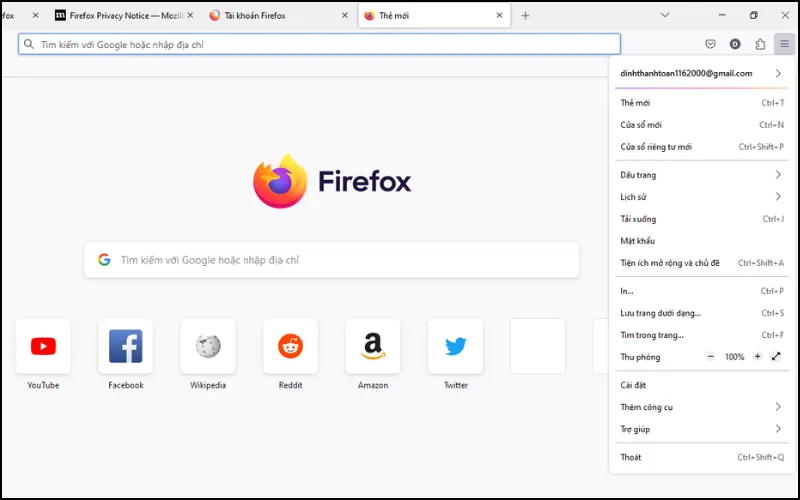Open Reddit shortcut tile
This screenshot has width=800, height=500.
point(290,346)
